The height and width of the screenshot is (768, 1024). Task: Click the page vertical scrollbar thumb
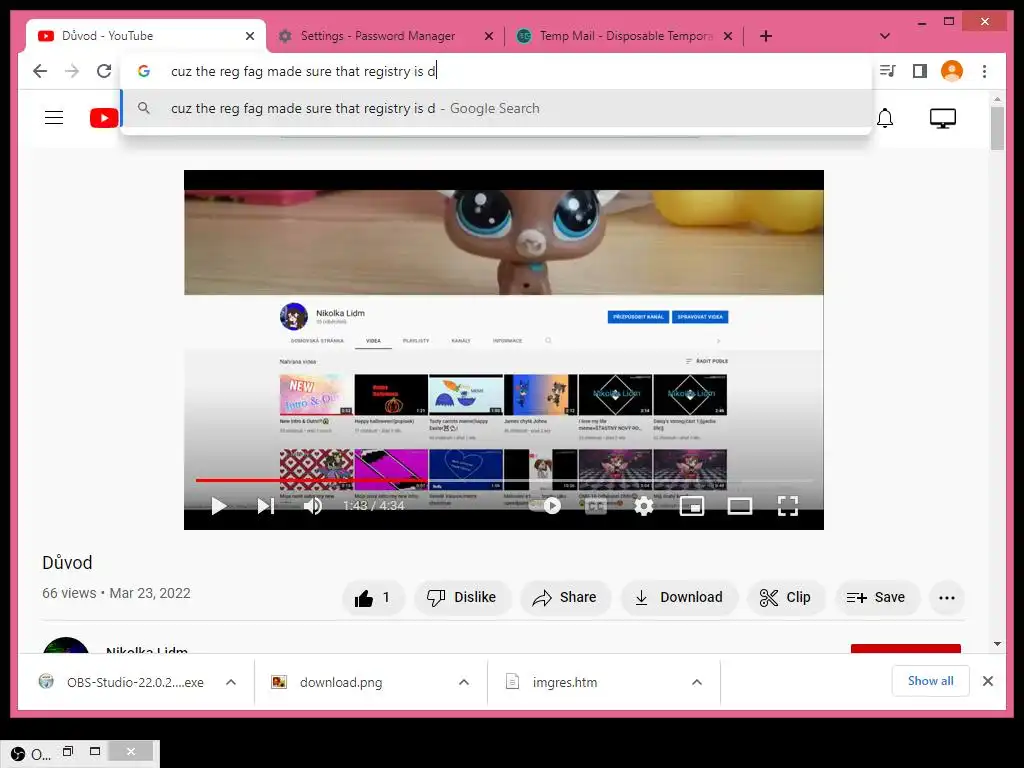pyautogui.click(x=997, y=128)
